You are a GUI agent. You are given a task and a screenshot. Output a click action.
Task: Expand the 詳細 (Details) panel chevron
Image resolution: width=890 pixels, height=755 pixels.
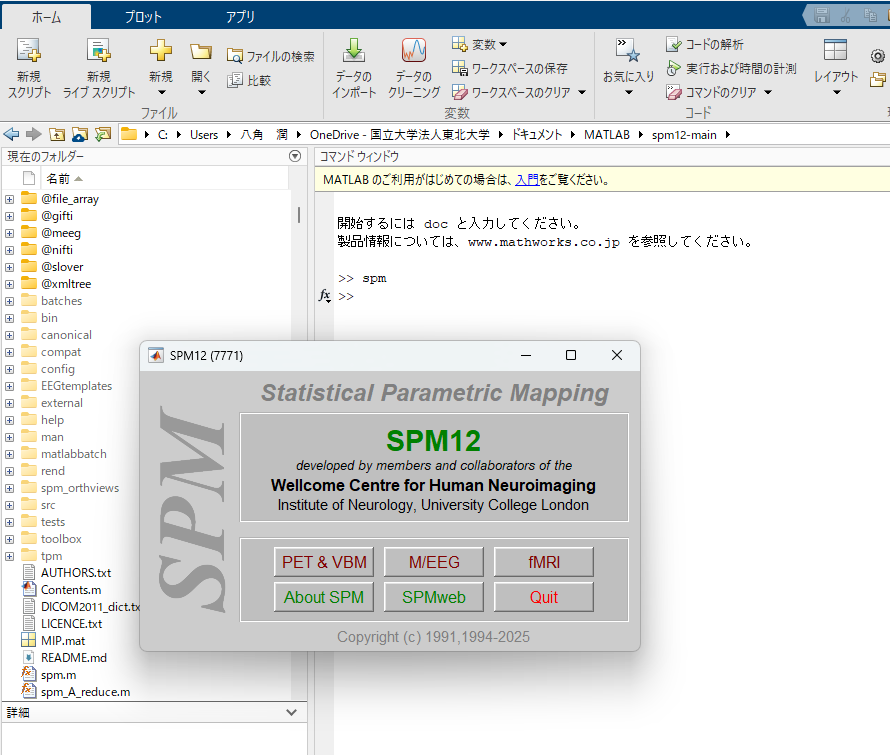click(291, 713)
